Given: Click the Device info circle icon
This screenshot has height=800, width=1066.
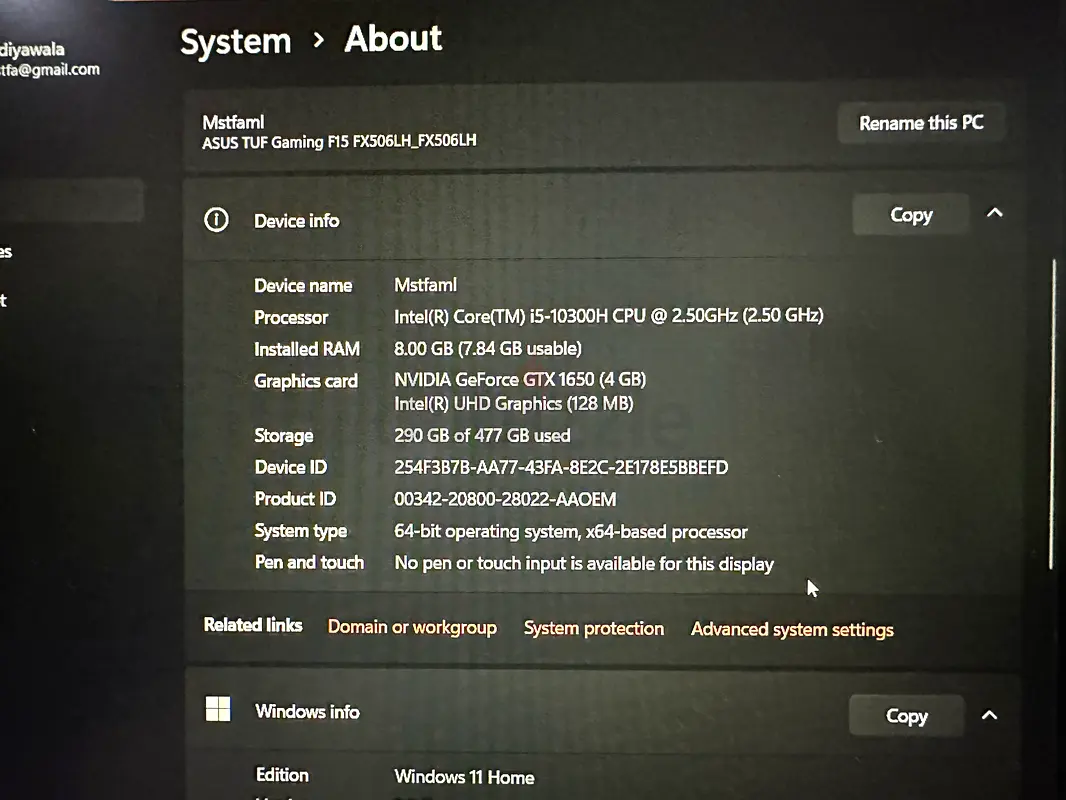Looking at the screenshot, I should [216, 220].
